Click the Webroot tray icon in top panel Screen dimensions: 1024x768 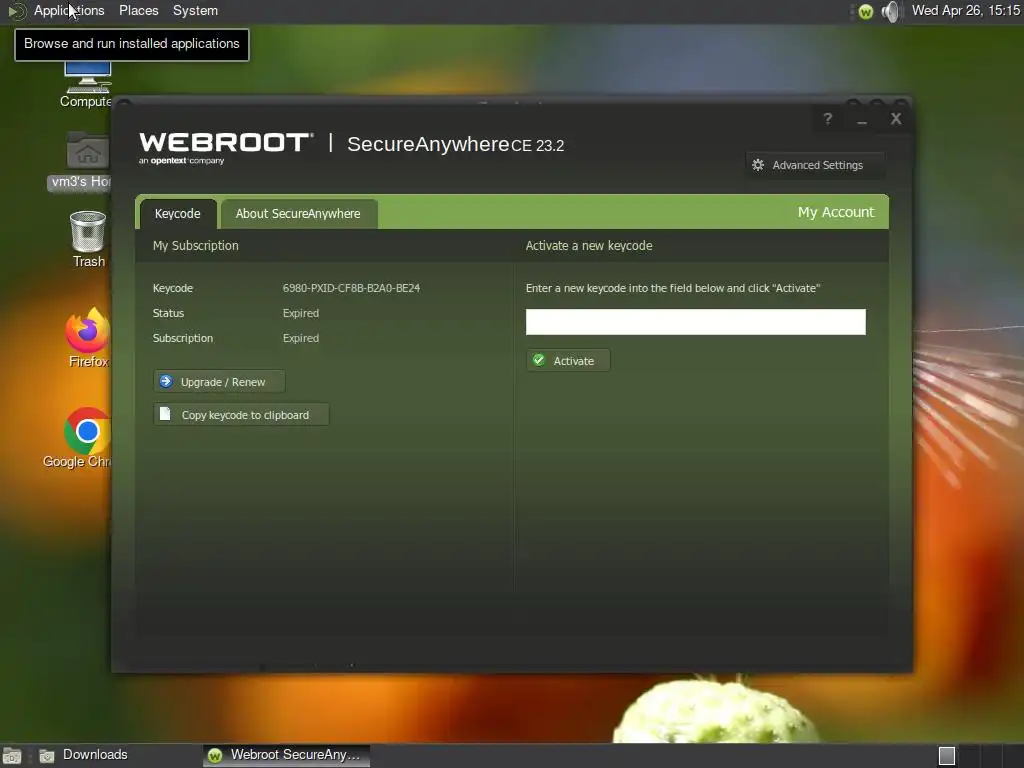[x=865, y=11]
